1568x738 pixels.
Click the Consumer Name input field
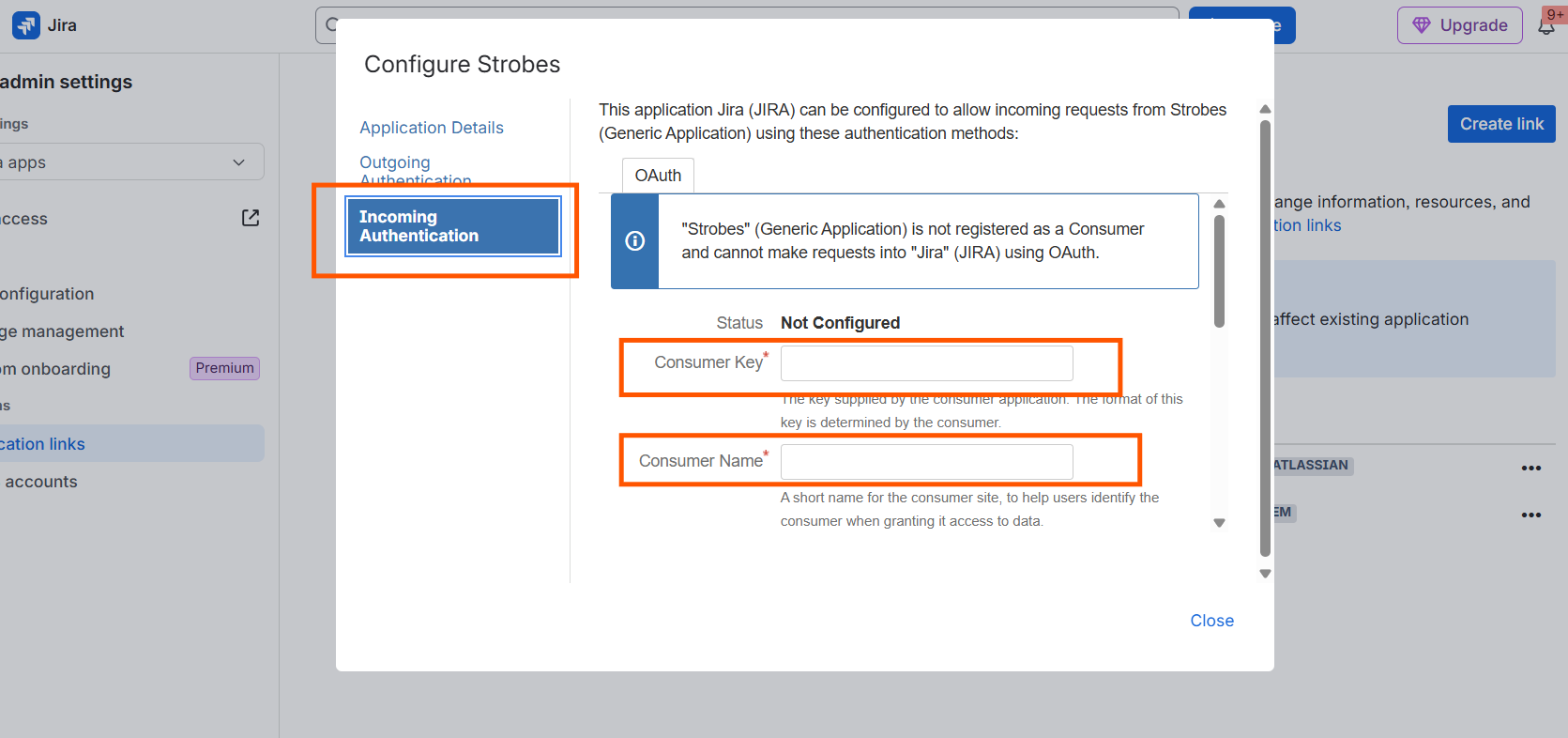click(x=927, y=462)
